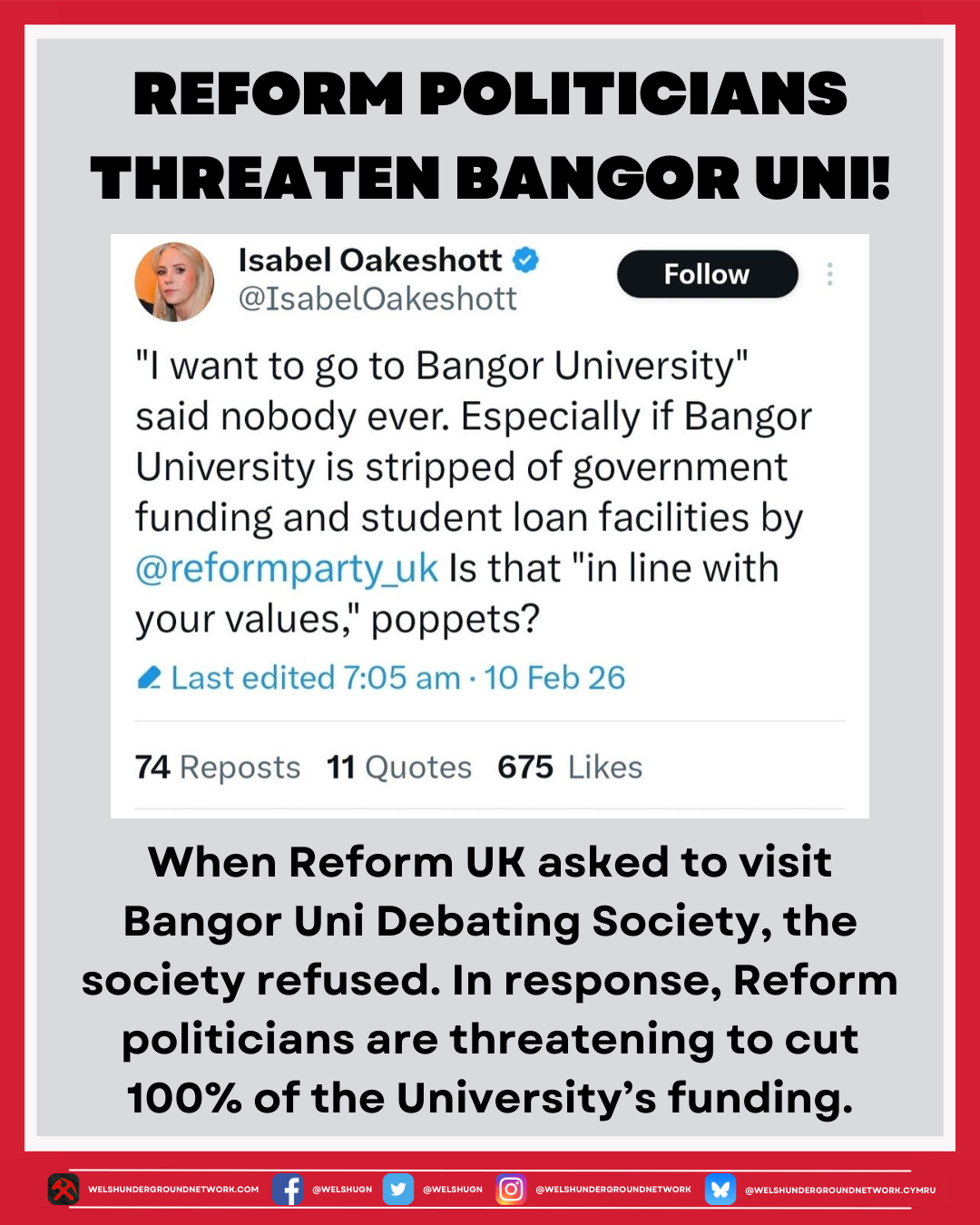Click the Twitter bird icon in footer
This screenshot has height=1225, width=980.
coord(397,1189)
